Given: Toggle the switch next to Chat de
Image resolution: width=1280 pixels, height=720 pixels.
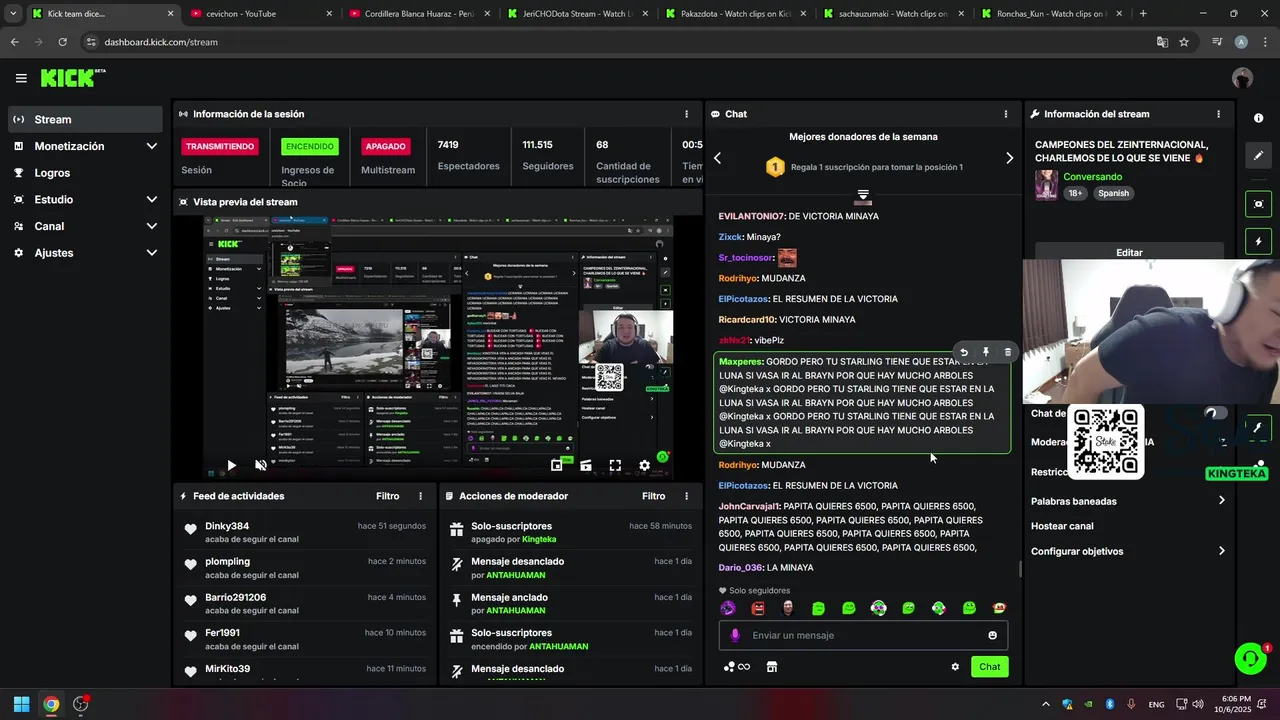Looking at the screenshot, I should click(1215, 413).
